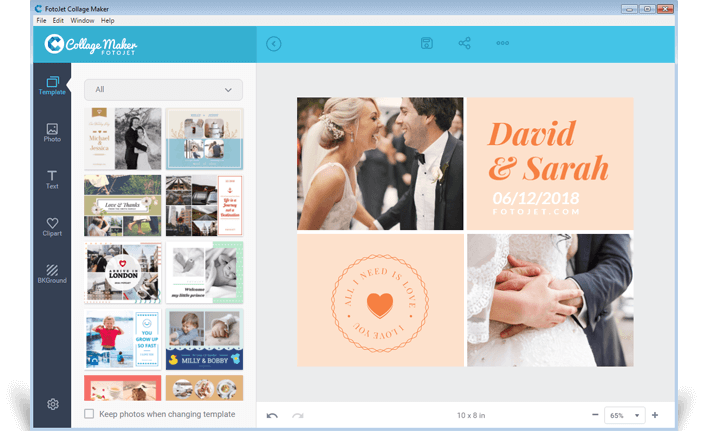Open the 65% zoom level dropdown

point(625,415)
